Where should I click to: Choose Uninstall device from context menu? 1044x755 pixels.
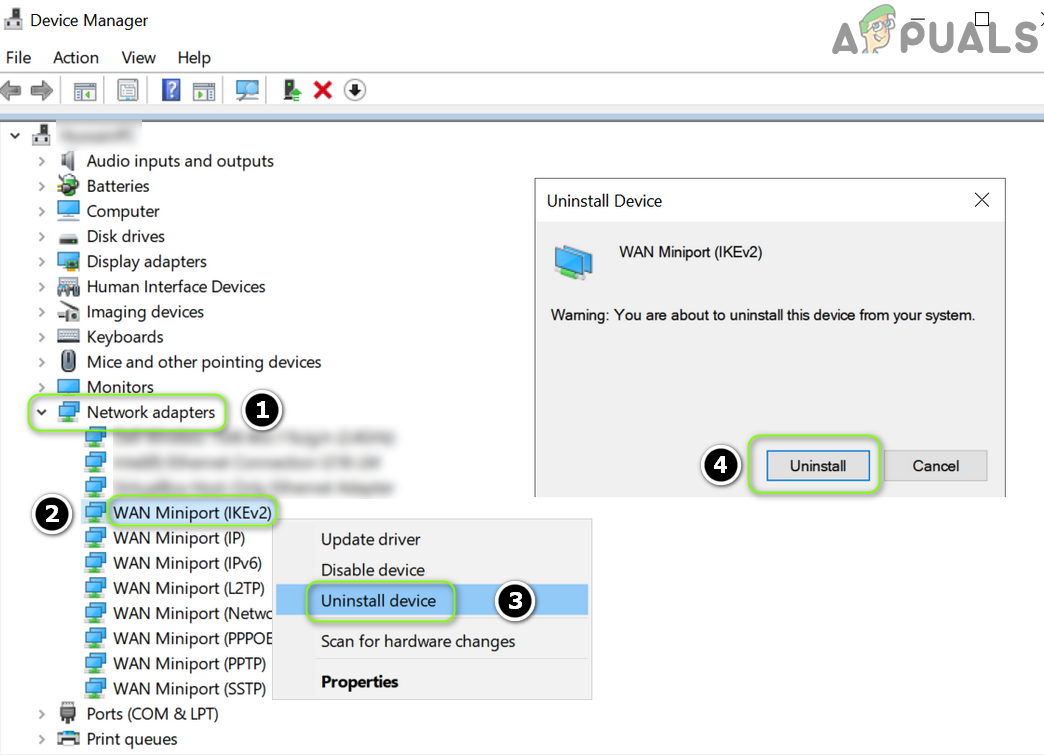pos(432,601)
